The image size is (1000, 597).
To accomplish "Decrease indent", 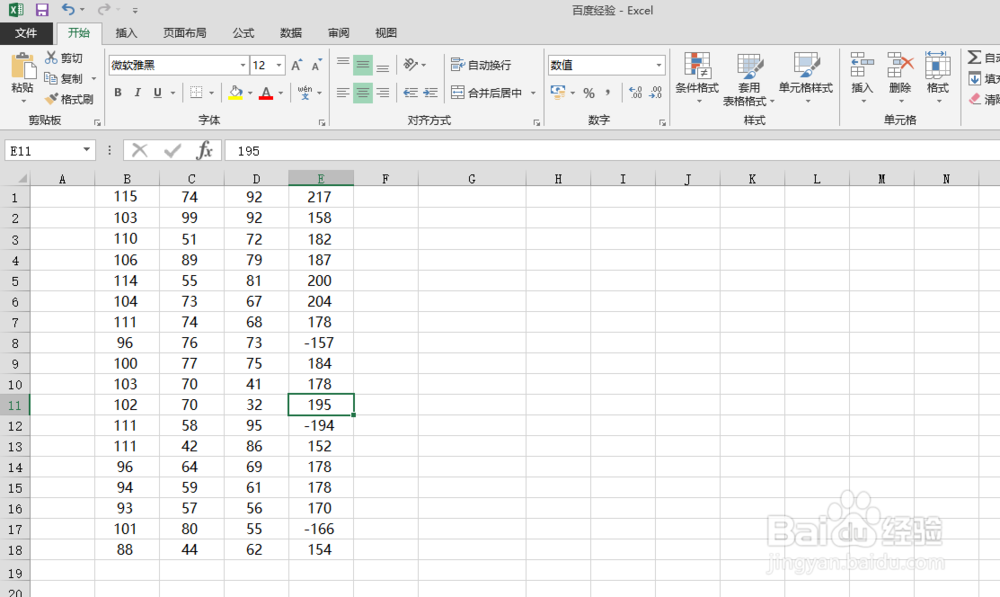I will [411, 92].
